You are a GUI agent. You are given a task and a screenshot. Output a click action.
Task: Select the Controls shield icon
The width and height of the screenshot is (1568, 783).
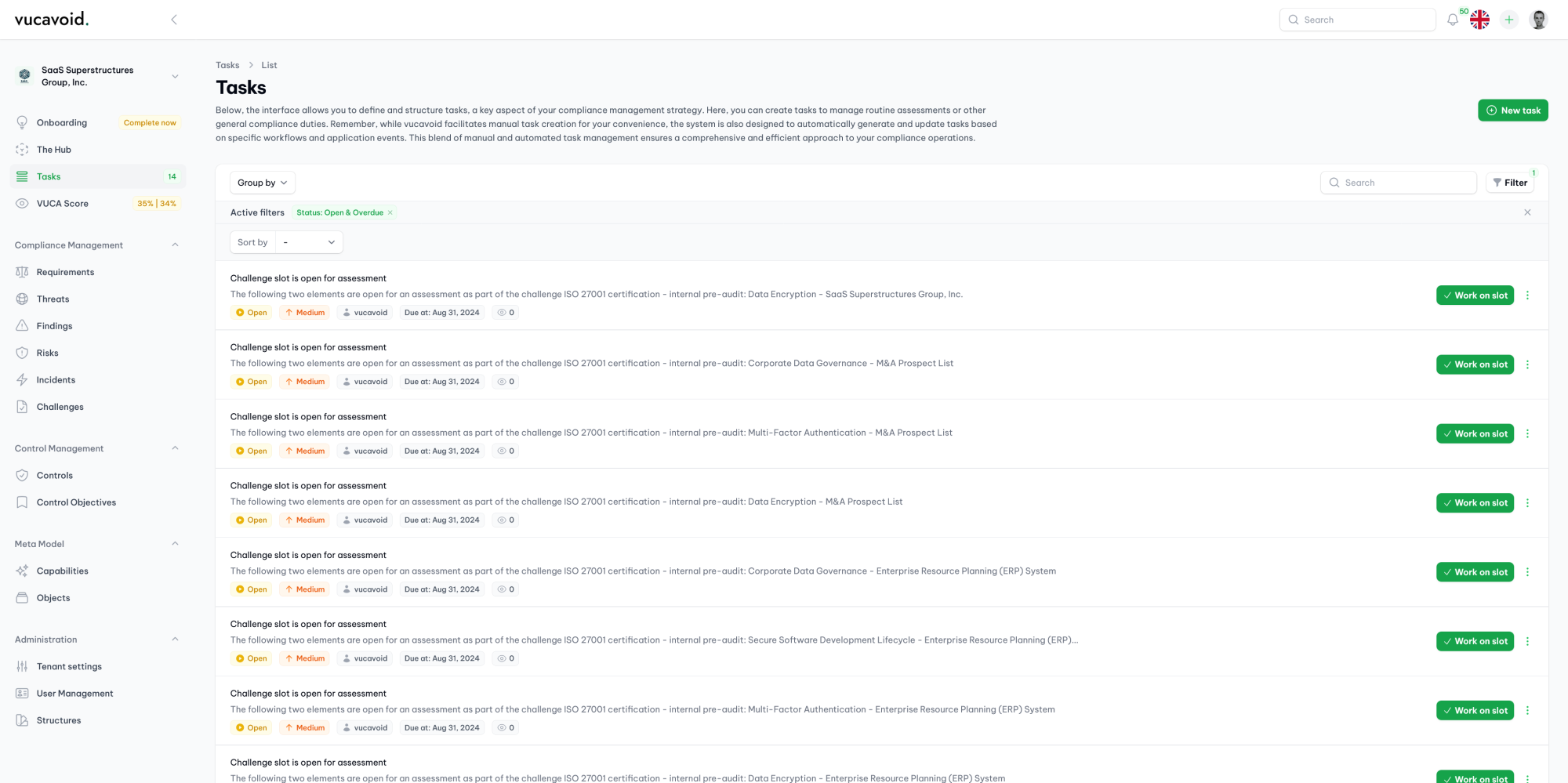(x=21, y=475)
